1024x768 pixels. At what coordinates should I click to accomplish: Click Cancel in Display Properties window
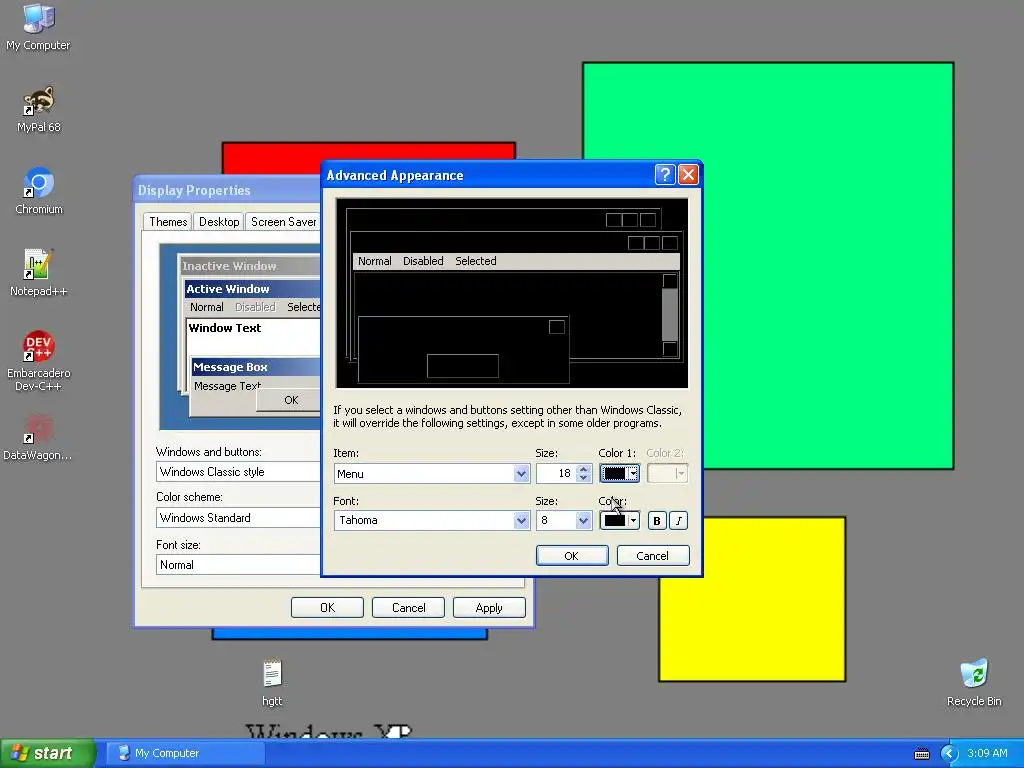pyautogui.click(x=408, y=608)
